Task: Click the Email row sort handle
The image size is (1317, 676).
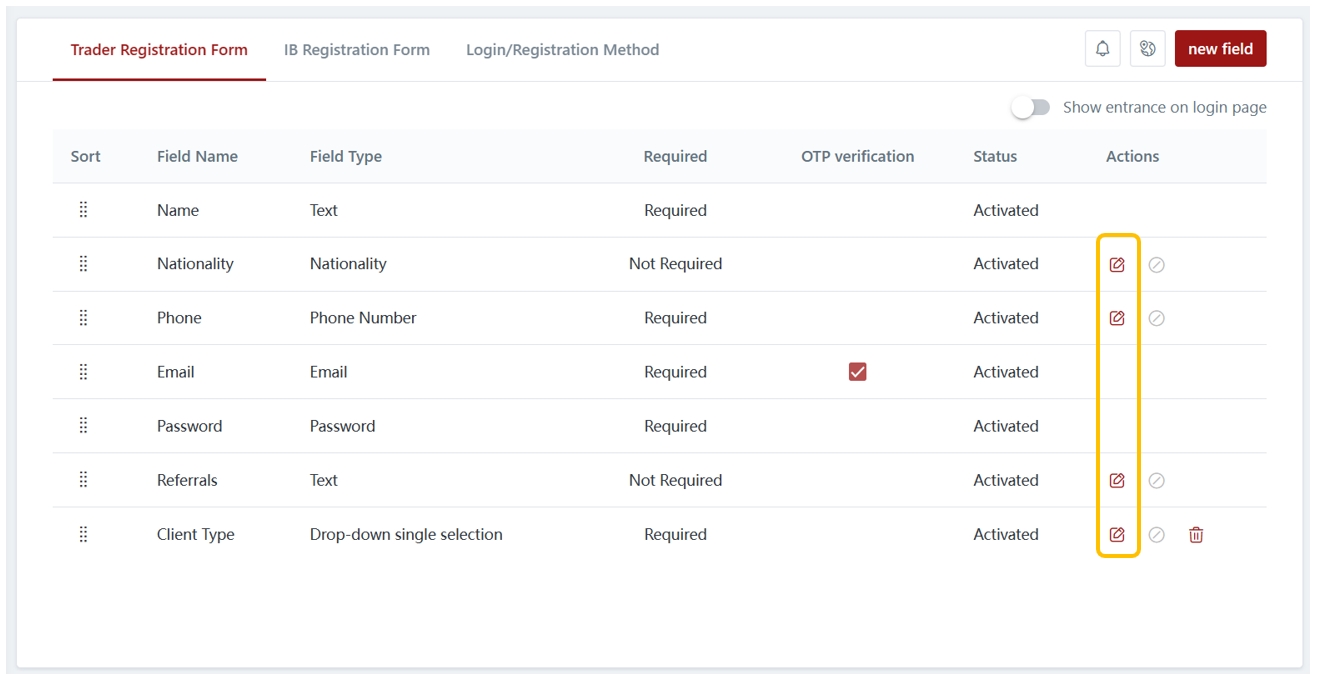Action: (84, 372)
